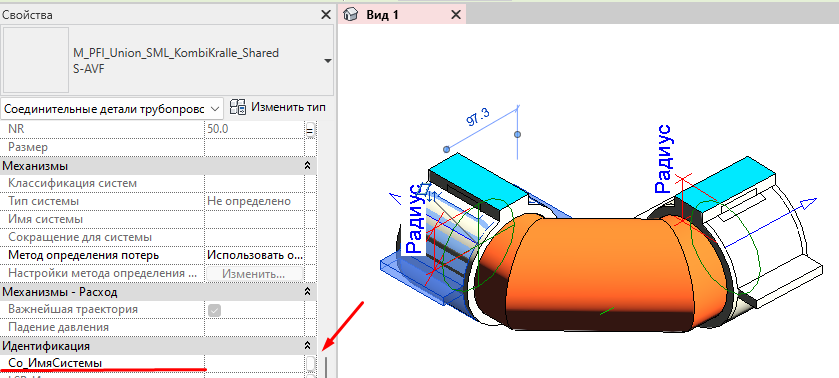Click the blue grip at dimension's left end
839x378 pixels.
point(446,149)
